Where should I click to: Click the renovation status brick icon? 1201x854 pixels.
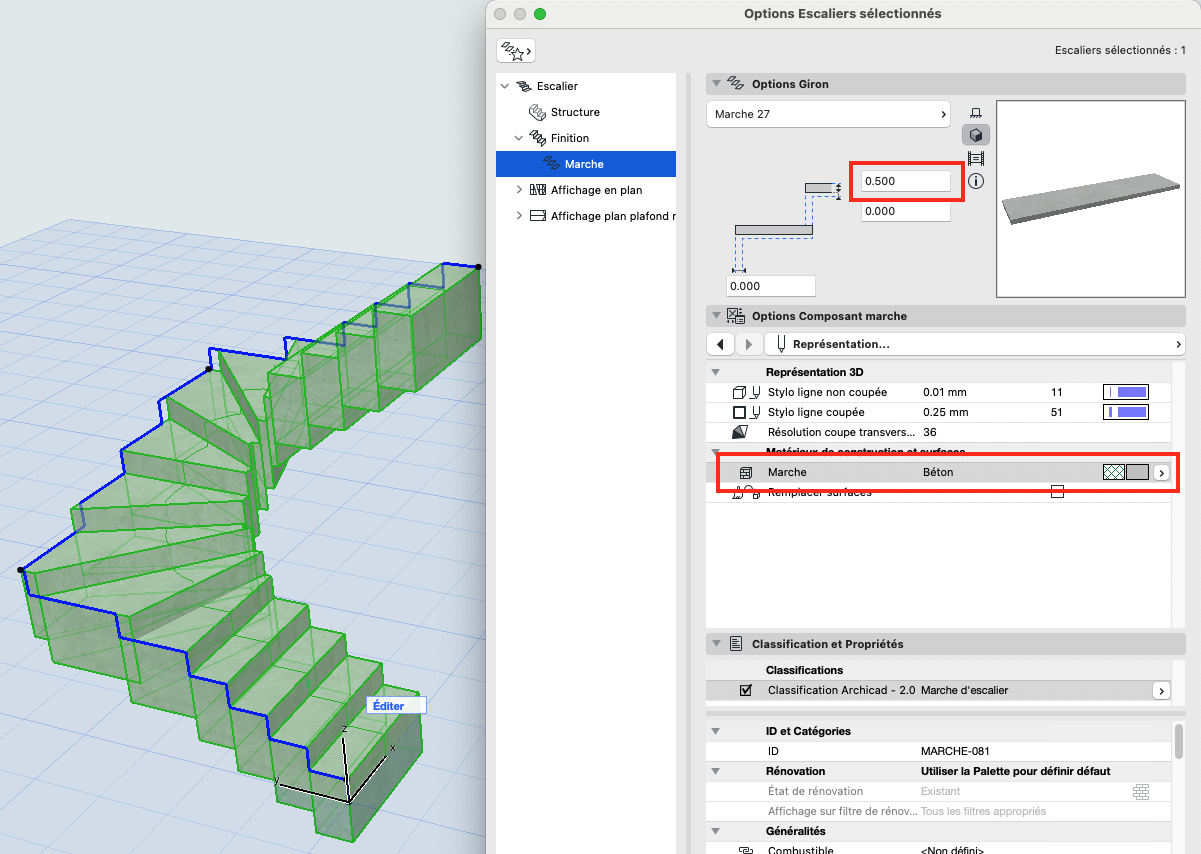(x=1141, y=791)
